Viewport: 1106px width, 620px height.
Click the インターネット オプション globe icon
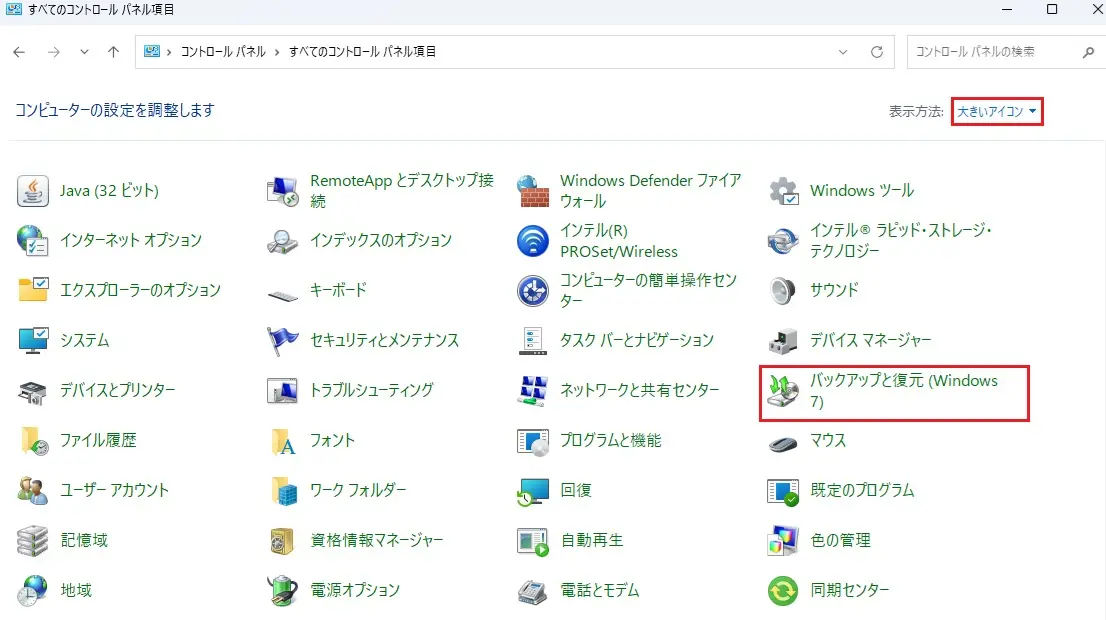tap(32, 241)
